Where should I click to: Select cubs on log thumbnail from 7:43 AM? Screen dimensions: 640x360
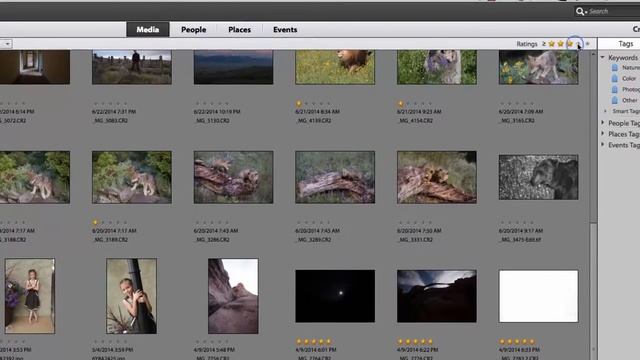pyautogui.click(x=233, y=177)
